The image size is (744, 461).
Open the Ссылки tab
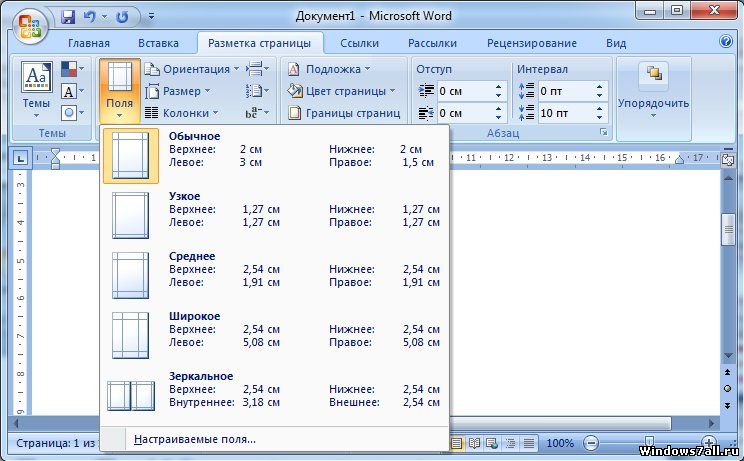click(x=359, y=43)
